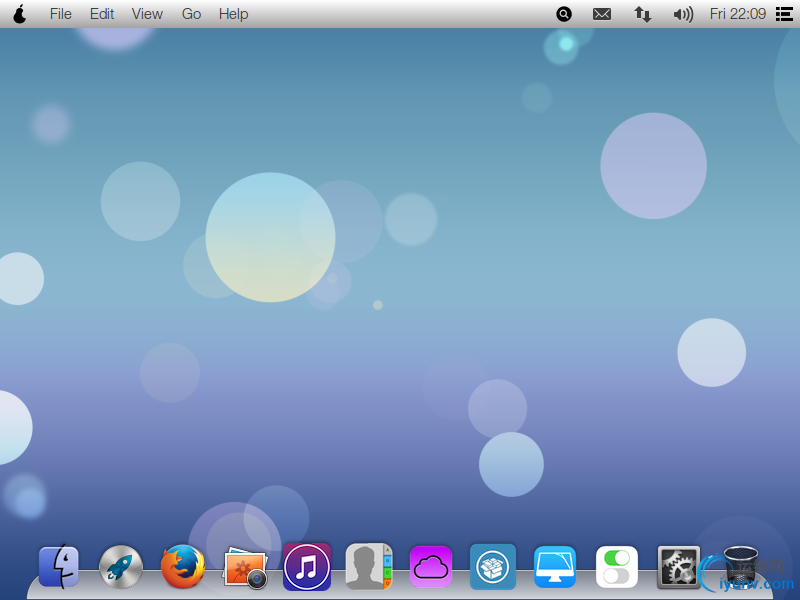Click the volume speaker indicator
Image resolution: width=800 pixels, height=600 pixels.
683,14
